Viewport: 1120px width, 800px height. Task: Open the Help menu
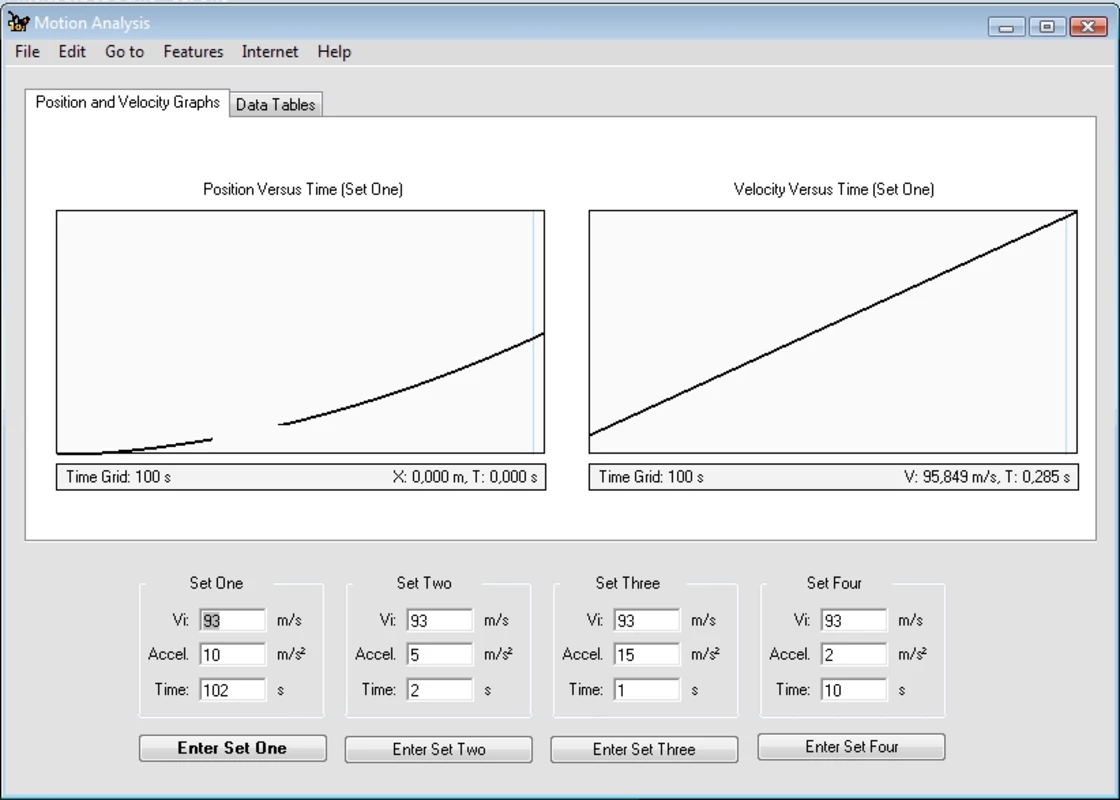[x=334, y=51]
